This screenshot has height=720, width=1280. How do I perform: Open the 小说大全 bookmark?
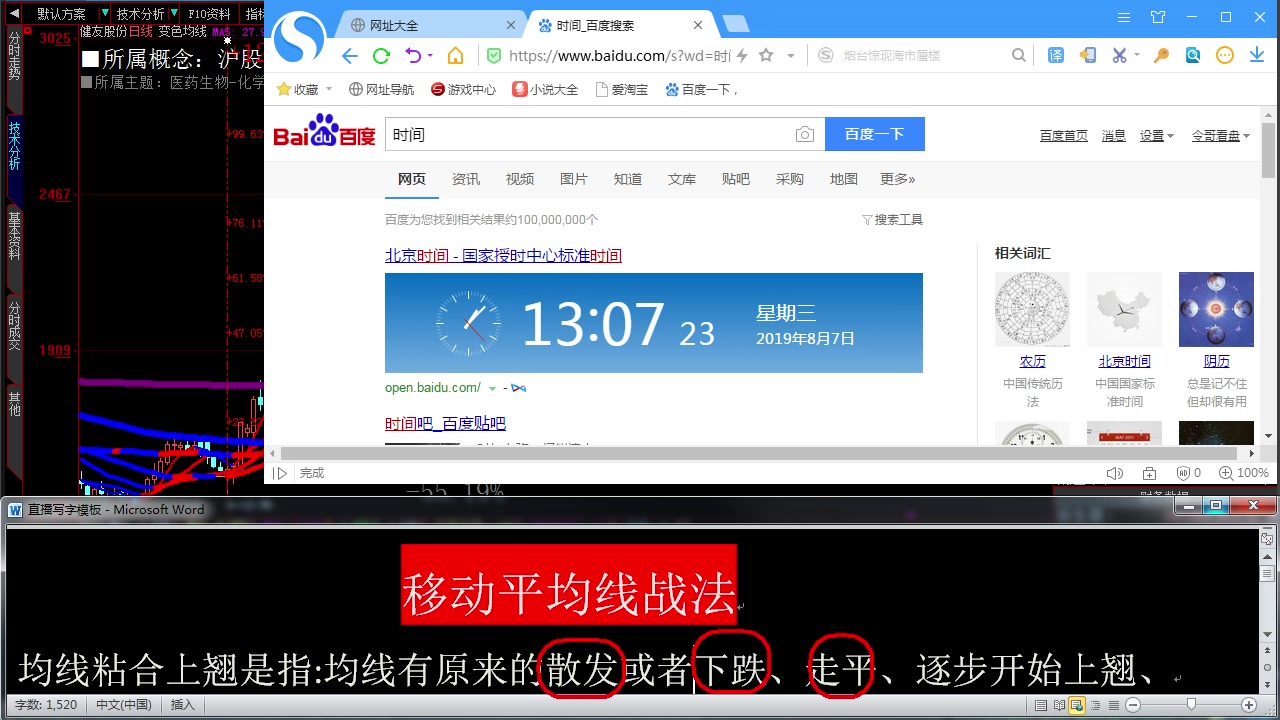click(545, 89)
